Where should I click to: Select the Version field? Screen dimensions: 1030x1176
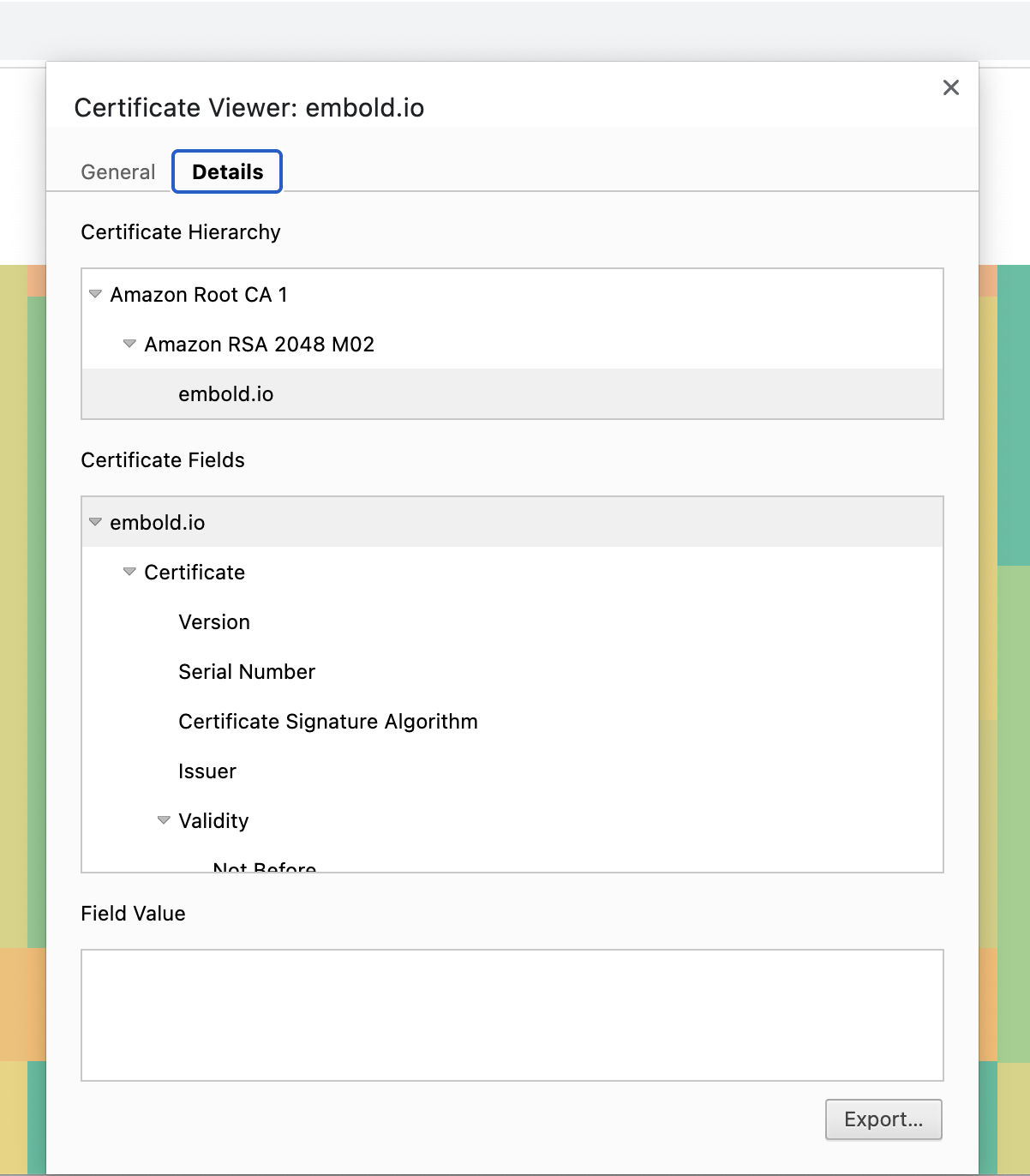pos(512,621)
